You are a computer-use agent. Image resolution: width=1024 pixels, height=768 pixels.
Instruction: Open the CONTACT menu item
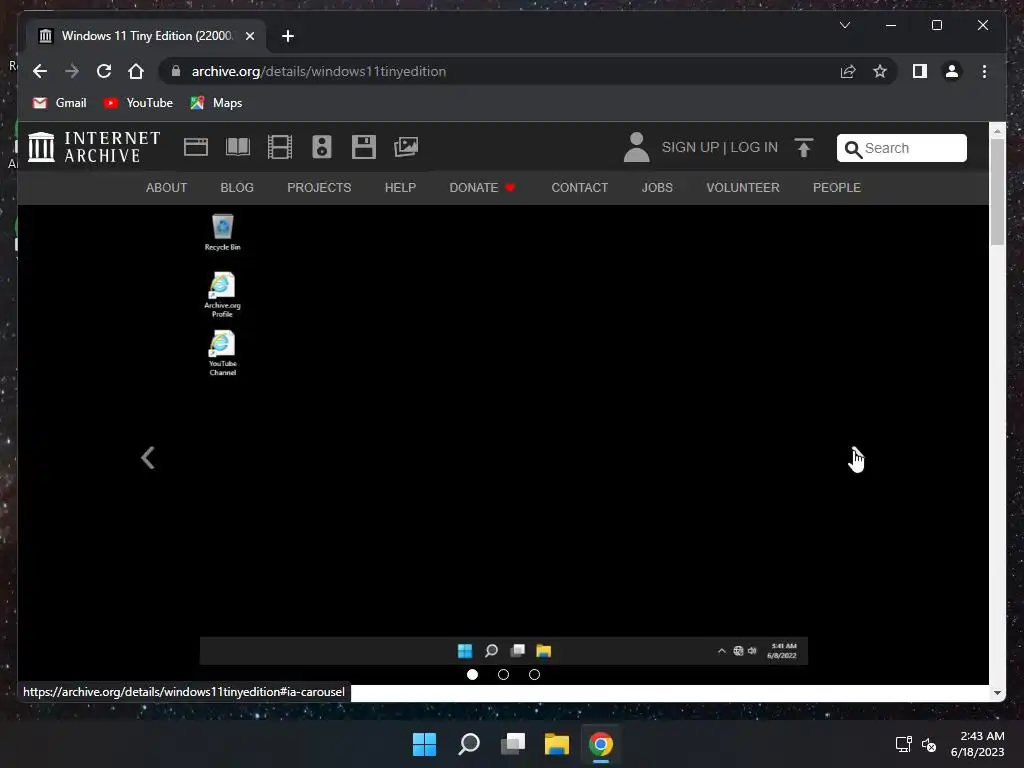tap(579, 188)
